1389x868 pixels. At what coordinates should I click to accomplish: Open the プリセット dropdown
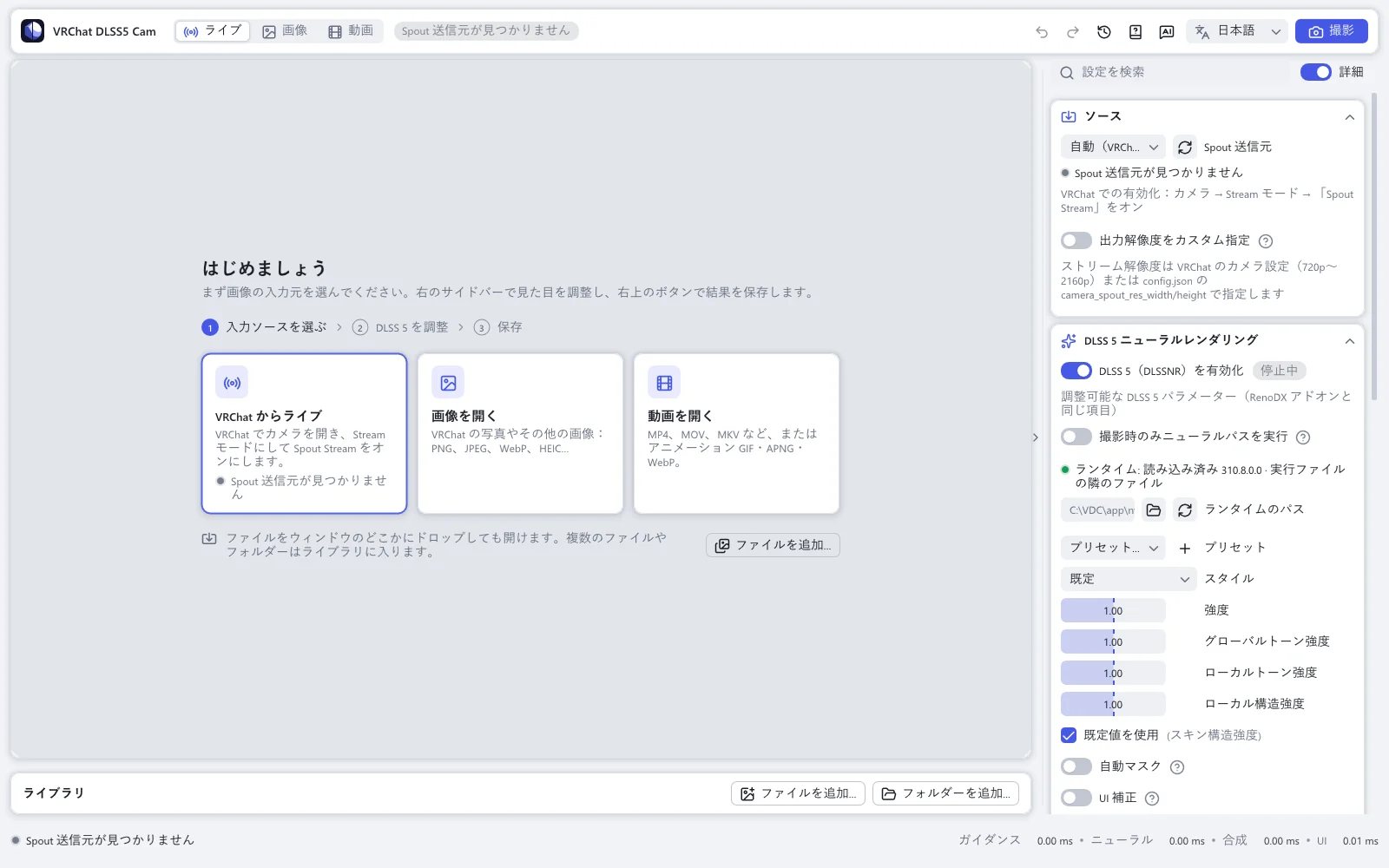(x=1113, y=548)
